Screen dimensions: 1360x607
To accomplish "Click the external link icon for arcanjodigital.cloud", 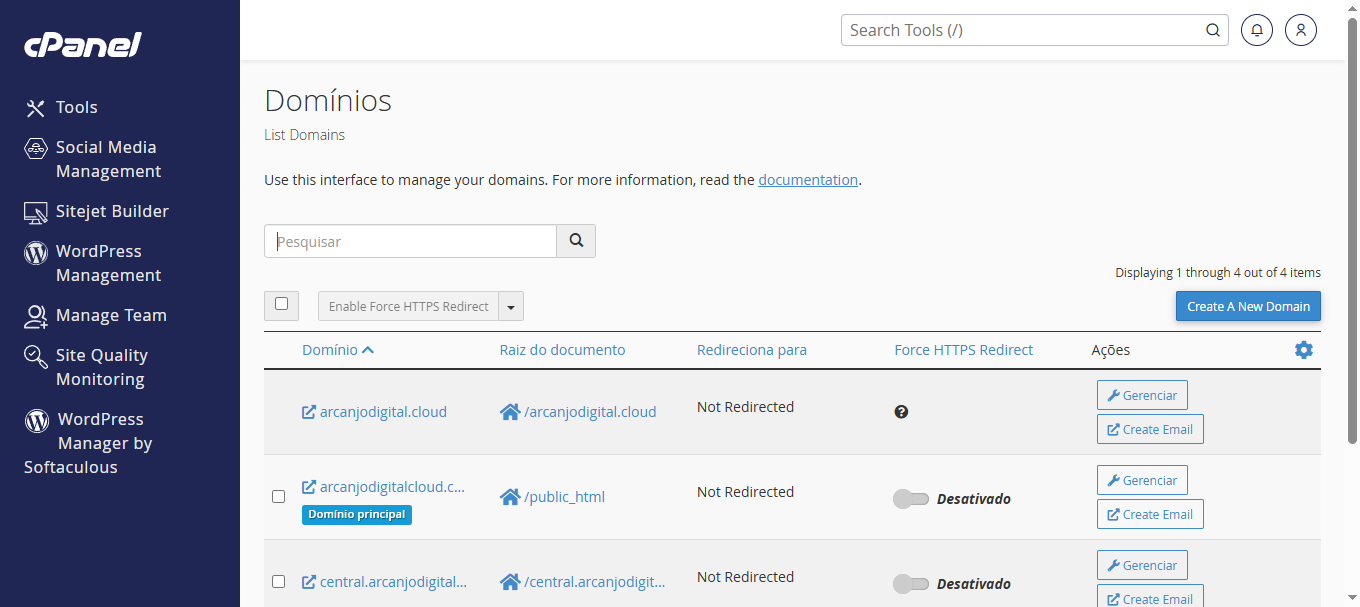I will point(309,412).
